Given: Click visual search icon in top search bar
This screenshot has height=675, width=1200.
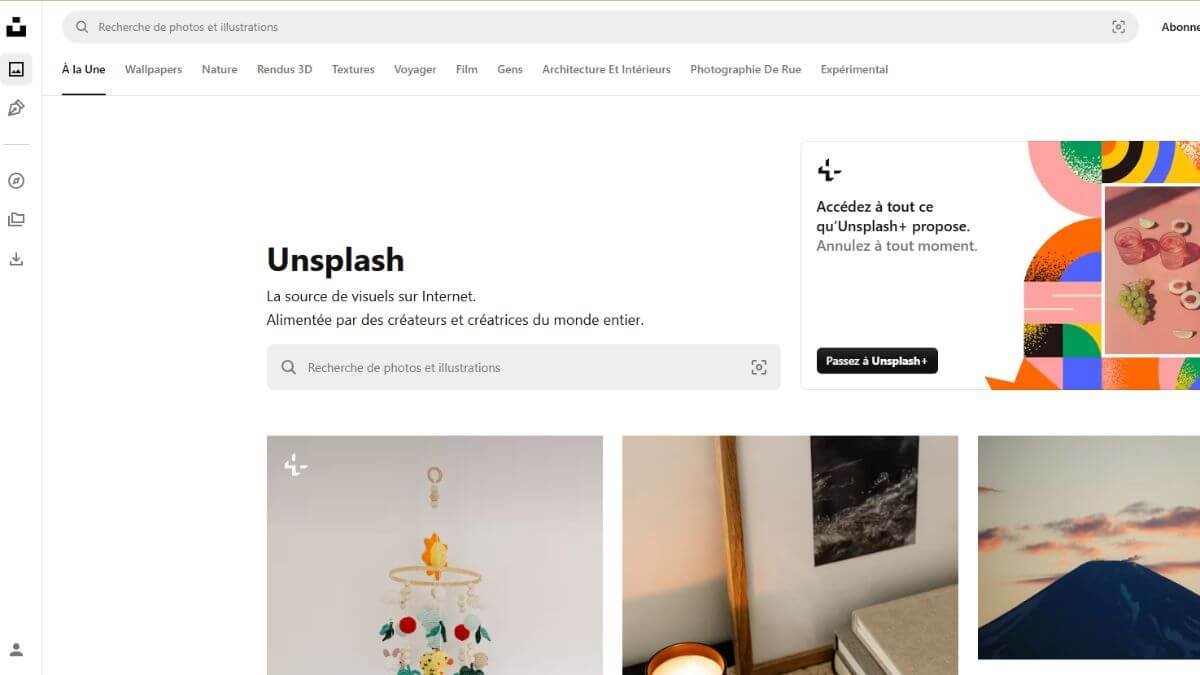Looking at the screenshot, I should tap(1118, 27).
